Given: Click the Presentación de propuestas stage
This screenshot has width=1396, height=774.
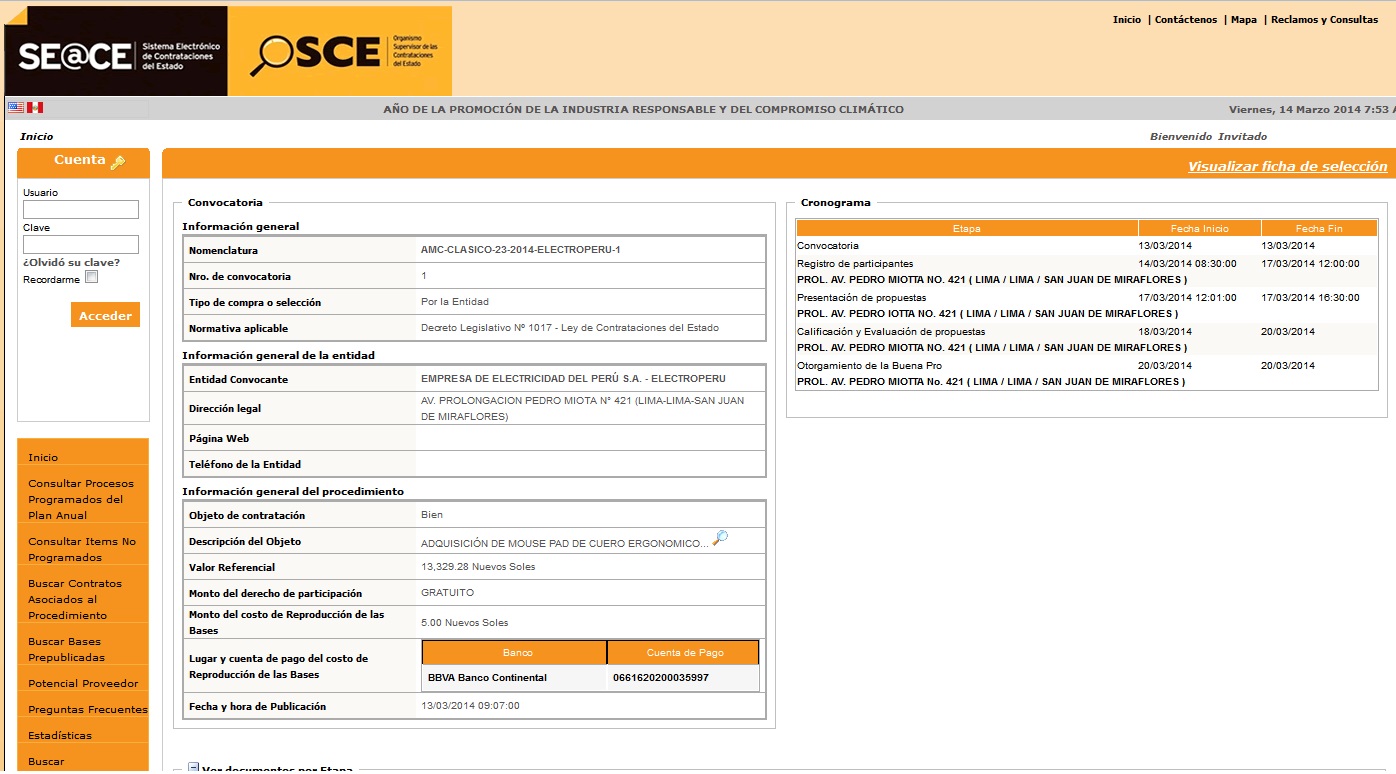Looking at the screenshot, I should point(861,298).
